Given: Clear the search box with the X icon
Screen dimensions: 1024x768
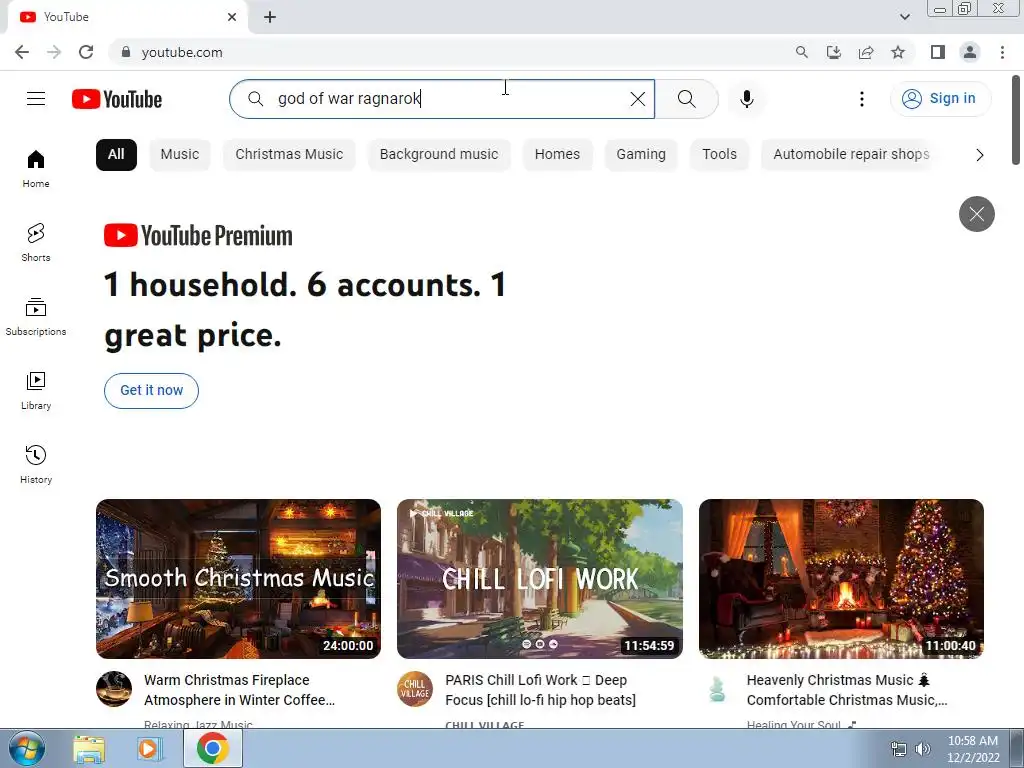Looking at the screenshot, I should pyautogui.click(x=637, y=99).
